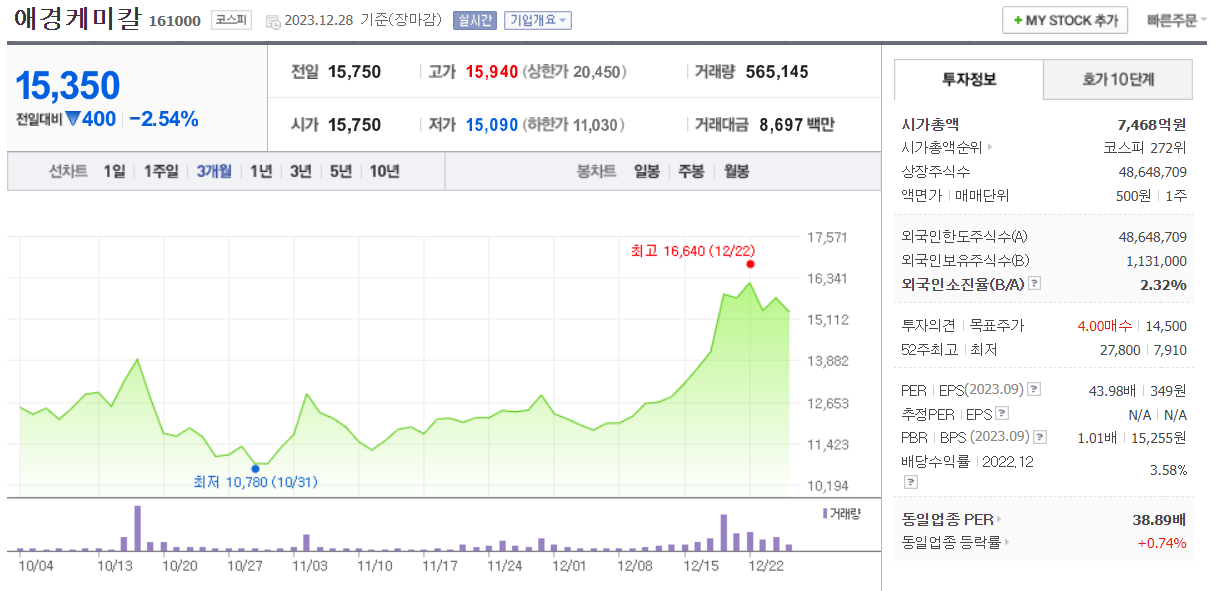This screenshot has width=1225, height=591.
Task: Click the 거래량 legend marker
Action: 825,513
